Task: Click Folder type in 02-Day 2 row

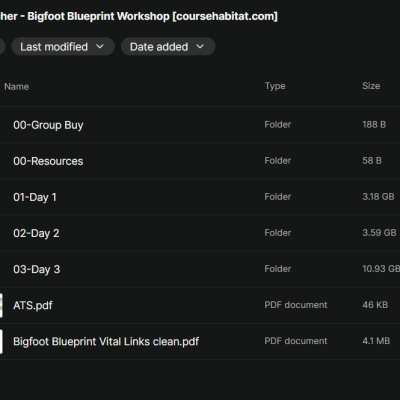Action: coord(278,233)
